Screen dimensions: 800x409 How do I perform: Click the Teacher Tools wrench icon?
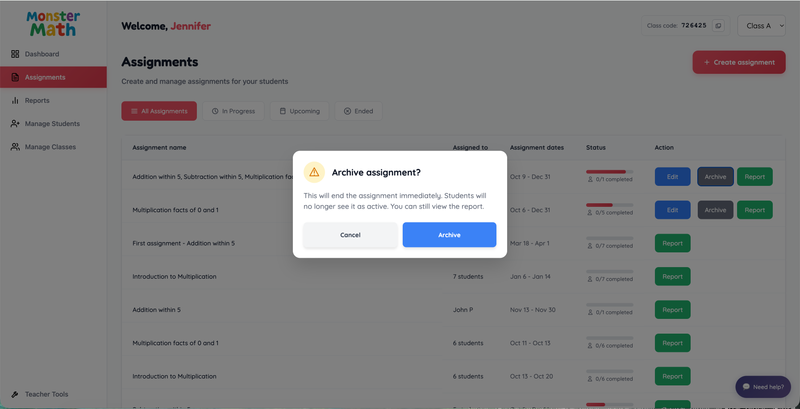15,394
